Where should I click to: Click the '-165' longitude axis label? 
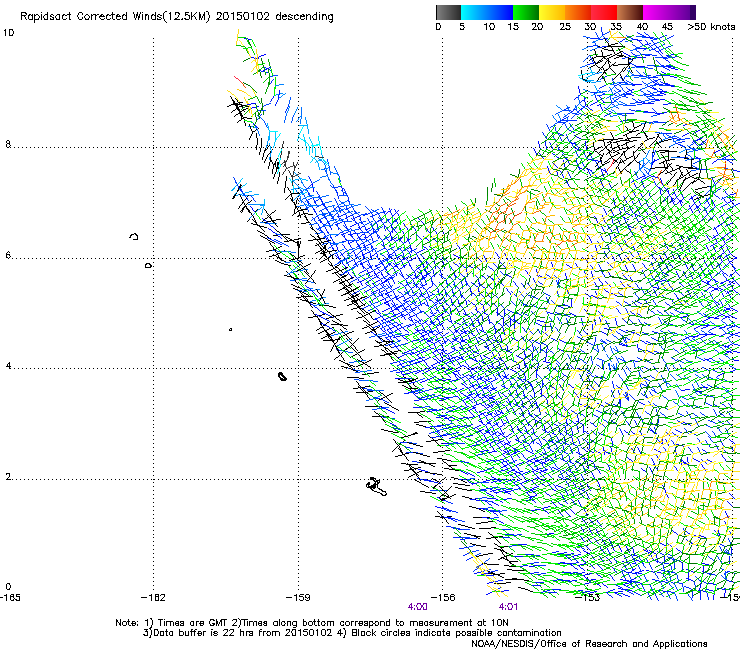pos(10,598)
